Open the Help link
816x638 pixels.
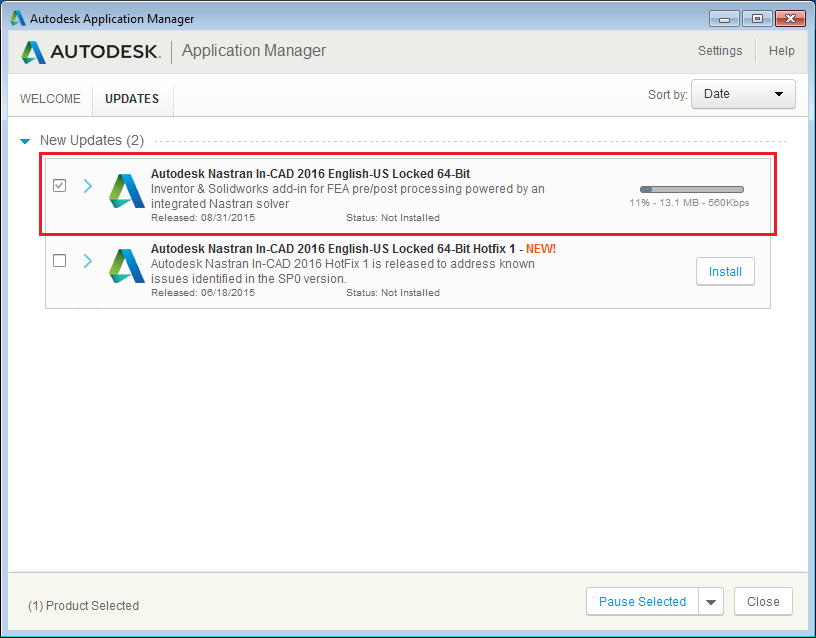(x=782, y=51)
